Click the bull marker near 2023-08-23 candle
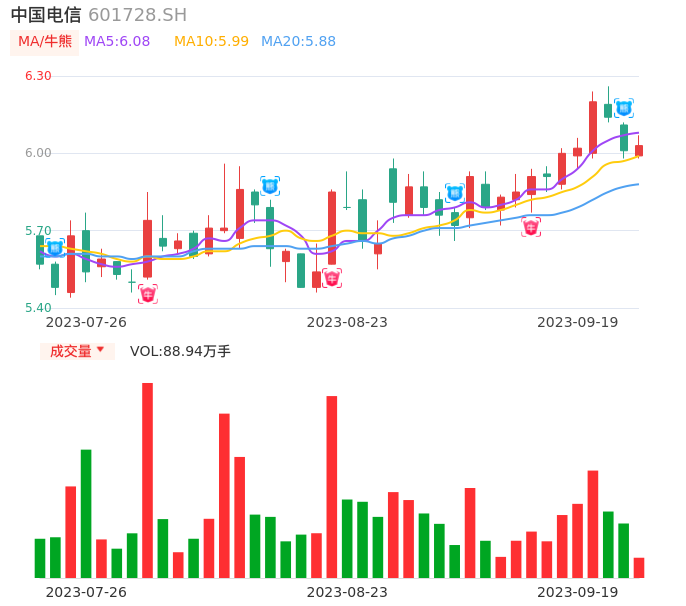Viewport: 686px width, 606px height. pyautogui.click(x=332, y=278)
